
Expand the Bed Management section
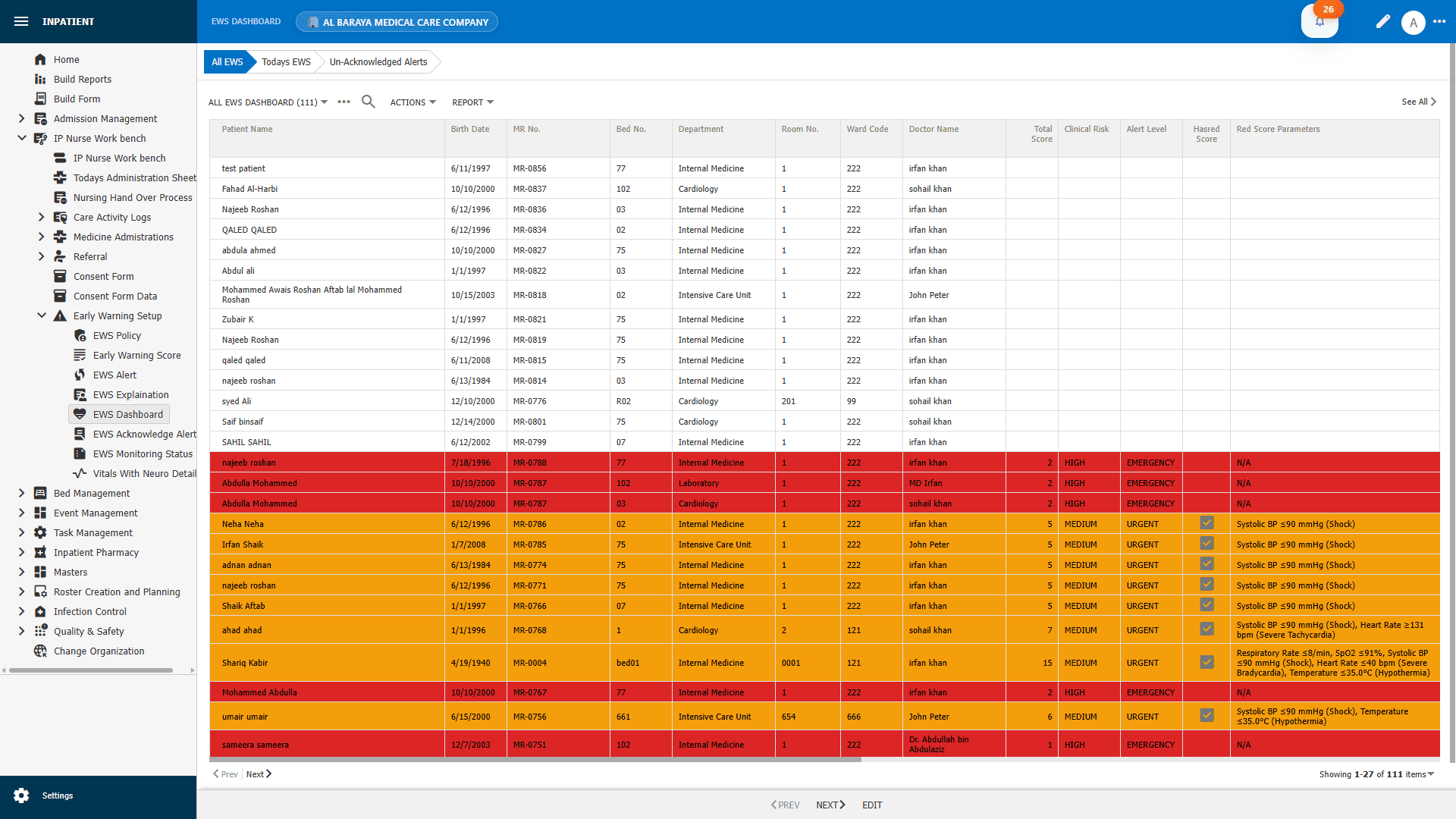21,493
